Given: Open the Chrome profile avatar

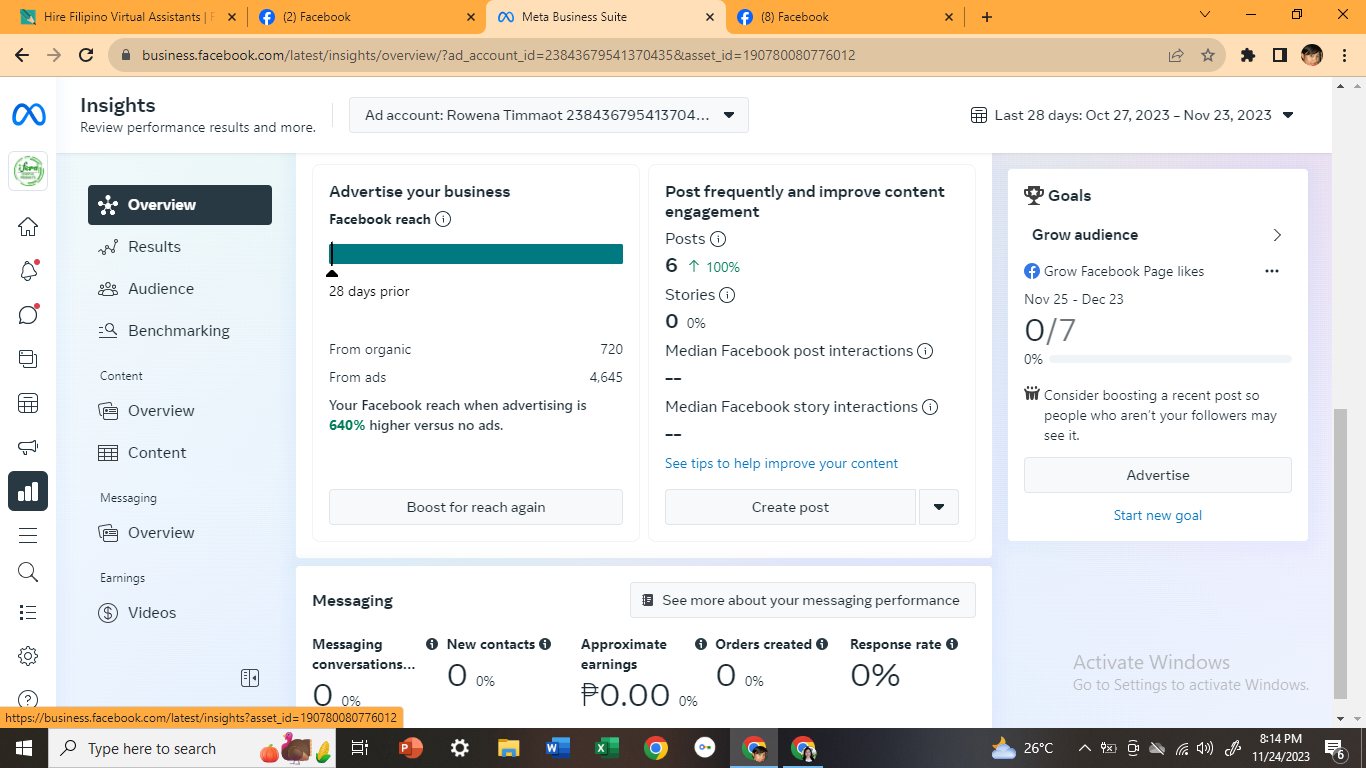Looking at the screenshot, I should click(x=1312, y=55).
